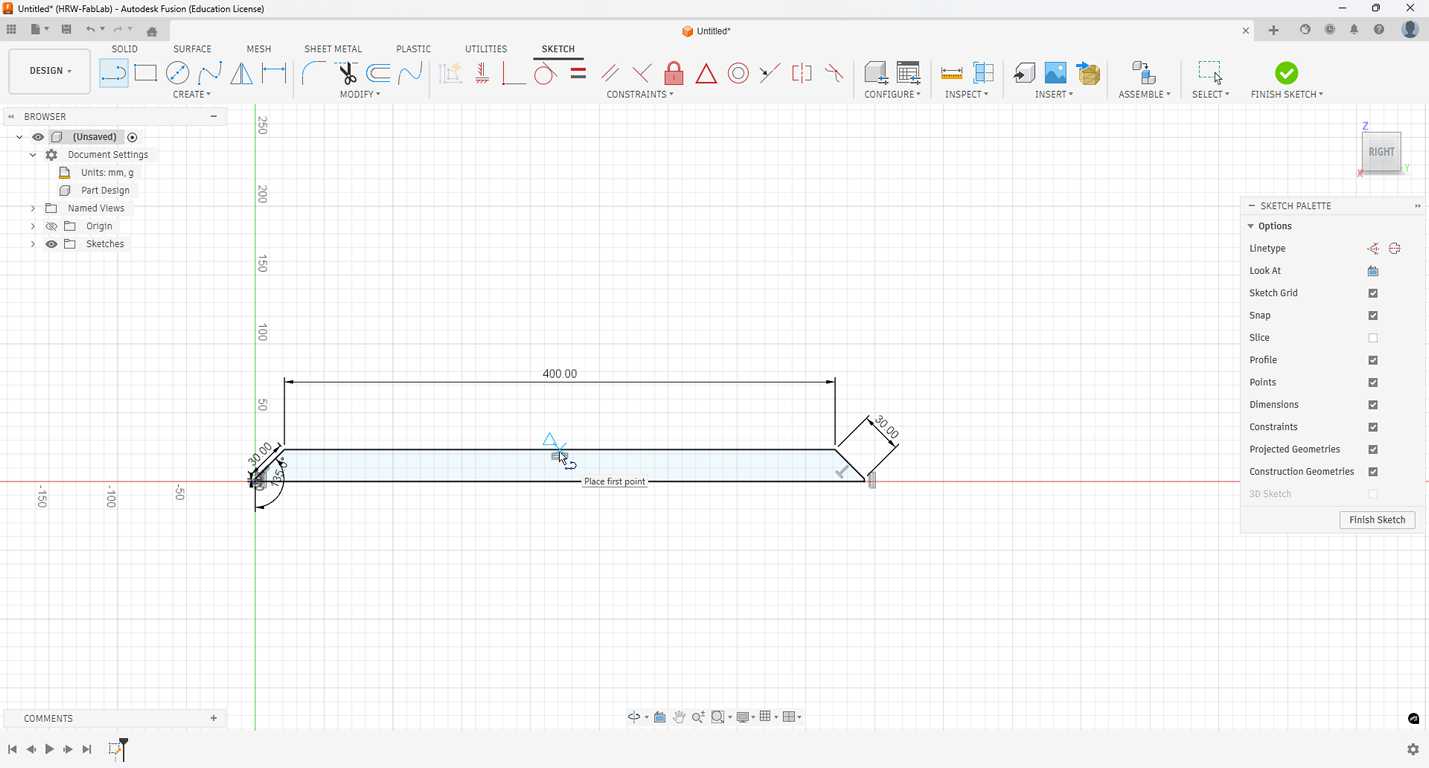Apply the Concentric constraint
Image resolution: width=1429 pixels, height=768 pixels.
click(738, 73)
